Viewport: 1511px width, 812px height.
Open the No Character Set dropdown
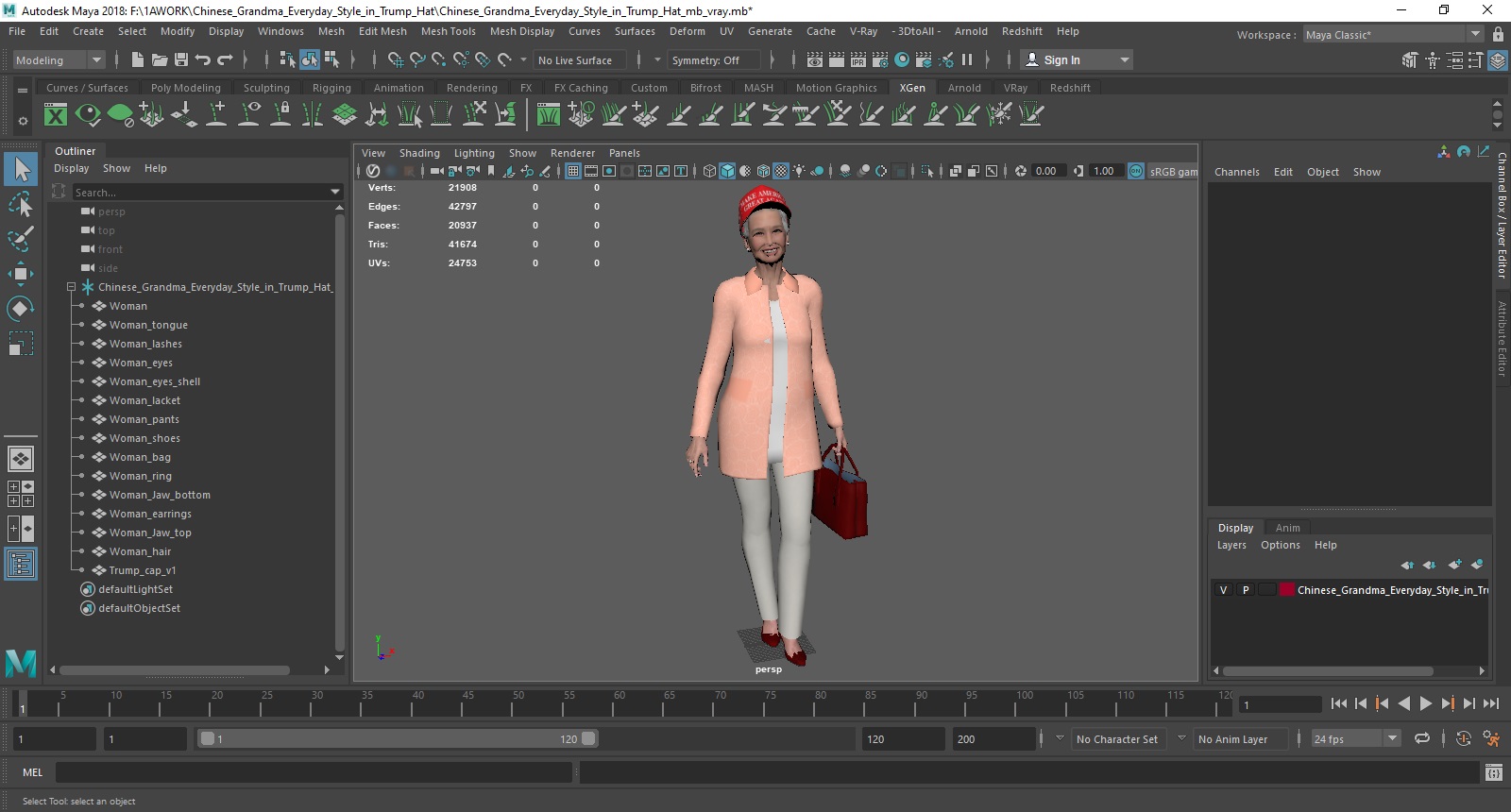click(x=1119, y=738)
